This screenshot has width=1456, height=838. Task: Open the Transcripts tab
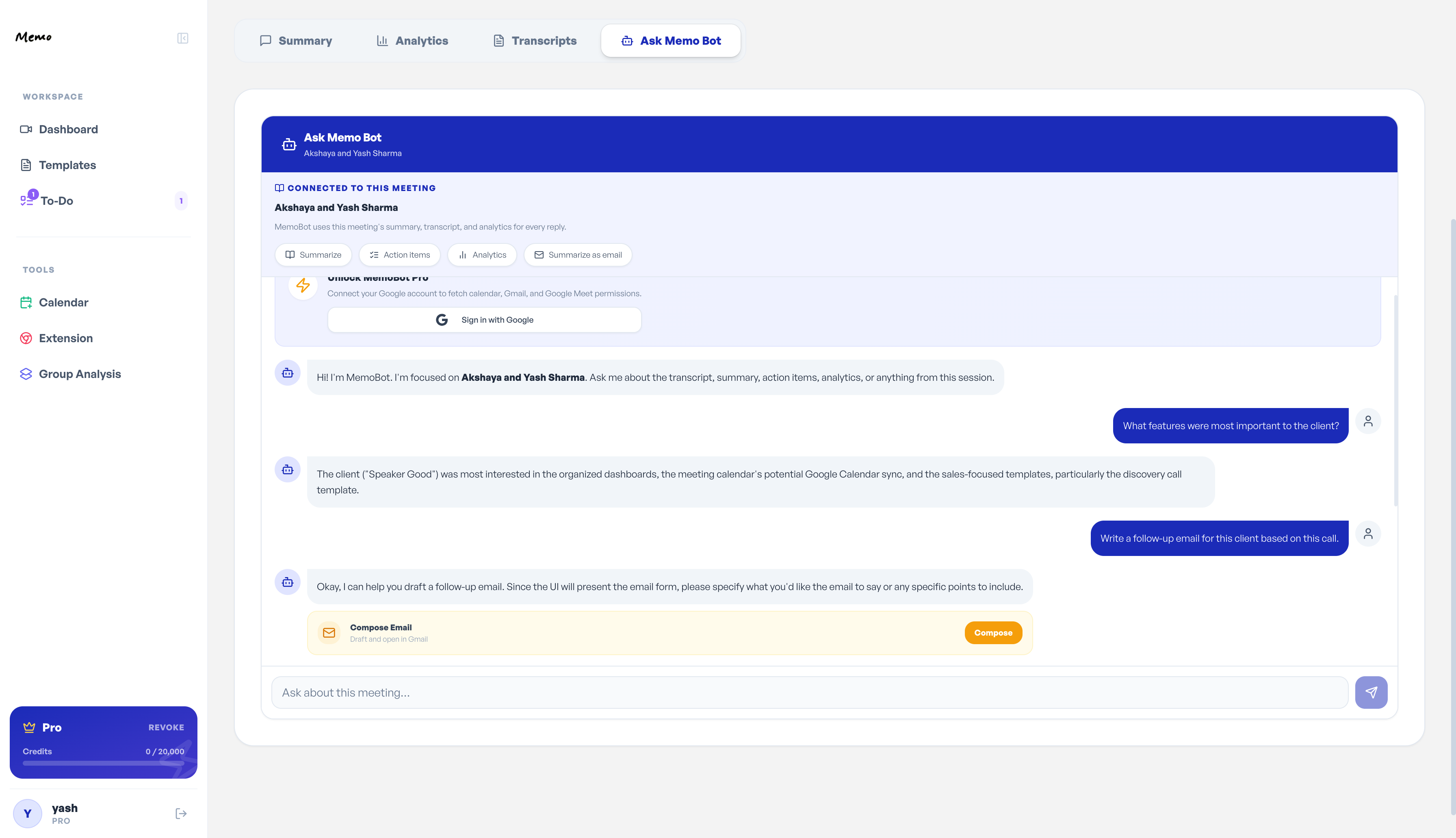click(x=535, y=41)
